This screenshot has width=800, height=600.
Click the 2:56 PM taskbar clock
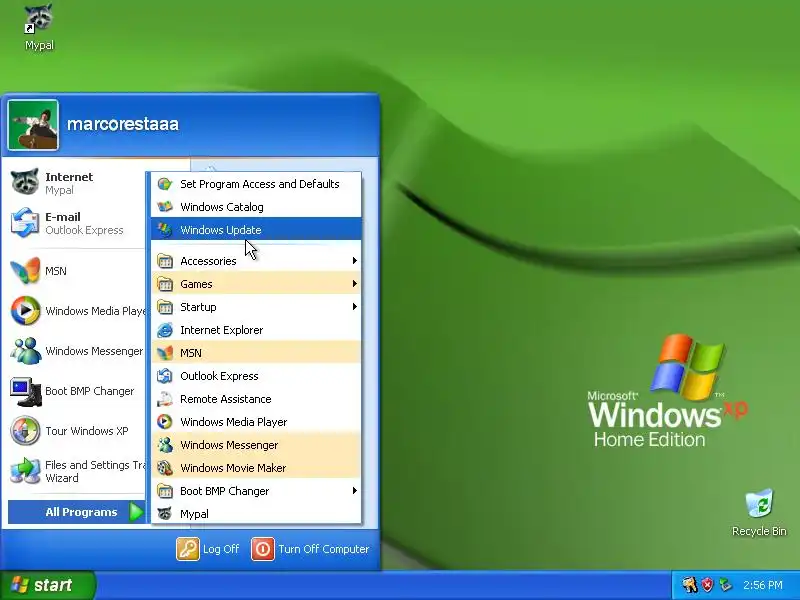[x=762, y=585]
